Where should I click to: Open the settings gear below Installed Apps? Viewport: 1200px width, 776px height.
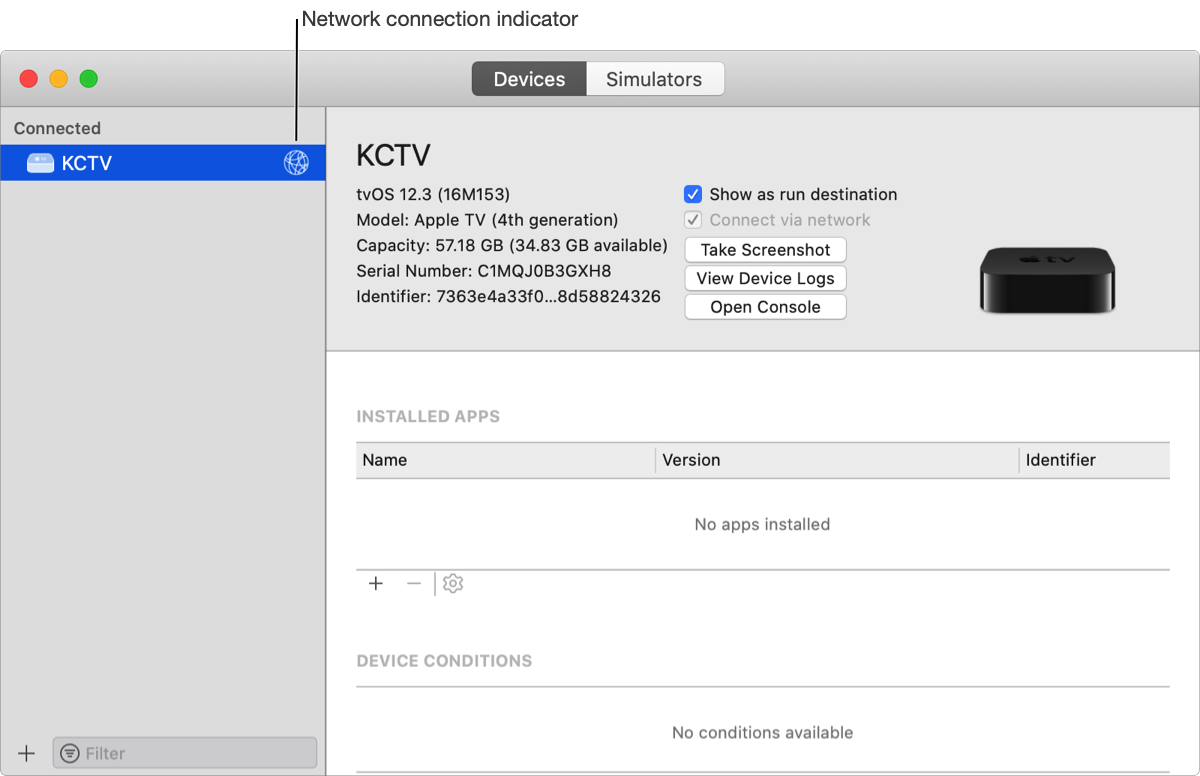tap(452, 583)
